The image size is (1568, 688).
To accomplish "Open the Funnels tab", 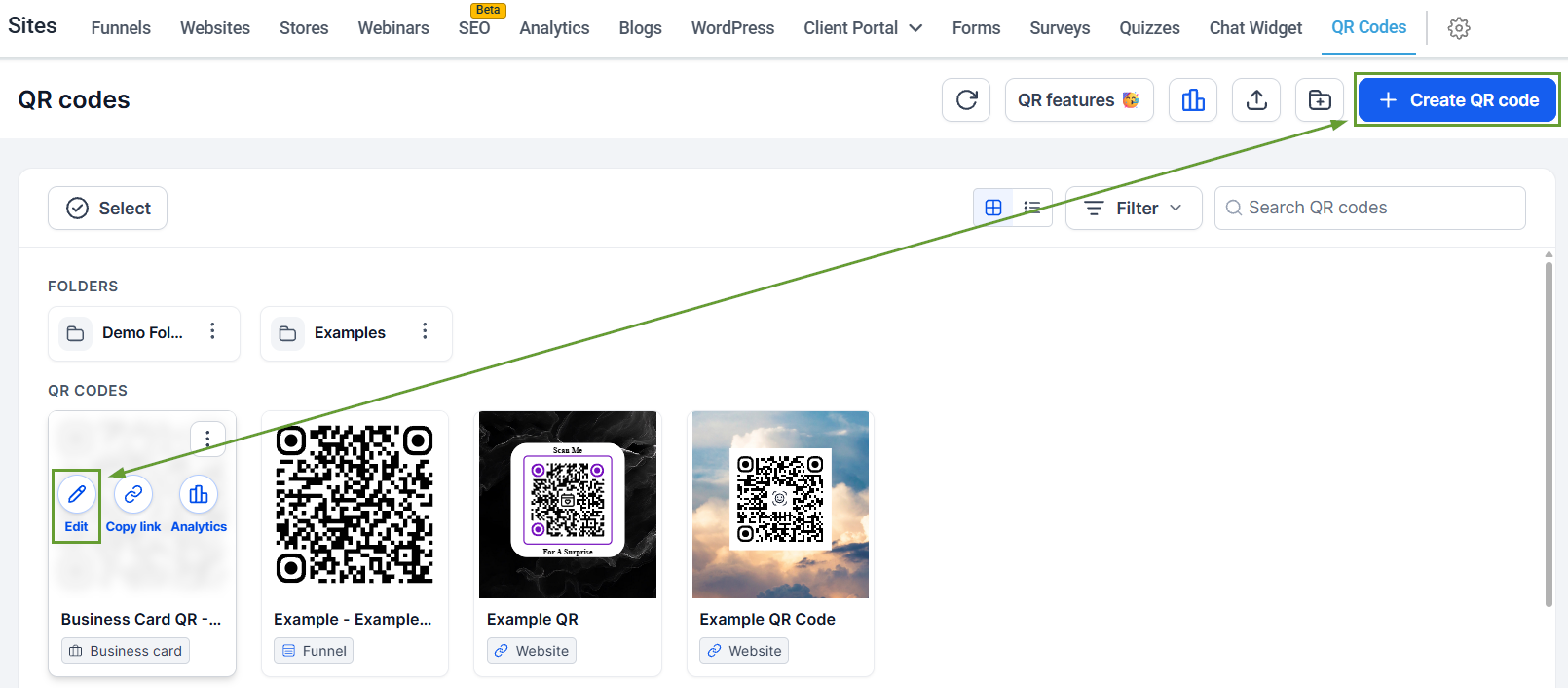I will (121, 28).
